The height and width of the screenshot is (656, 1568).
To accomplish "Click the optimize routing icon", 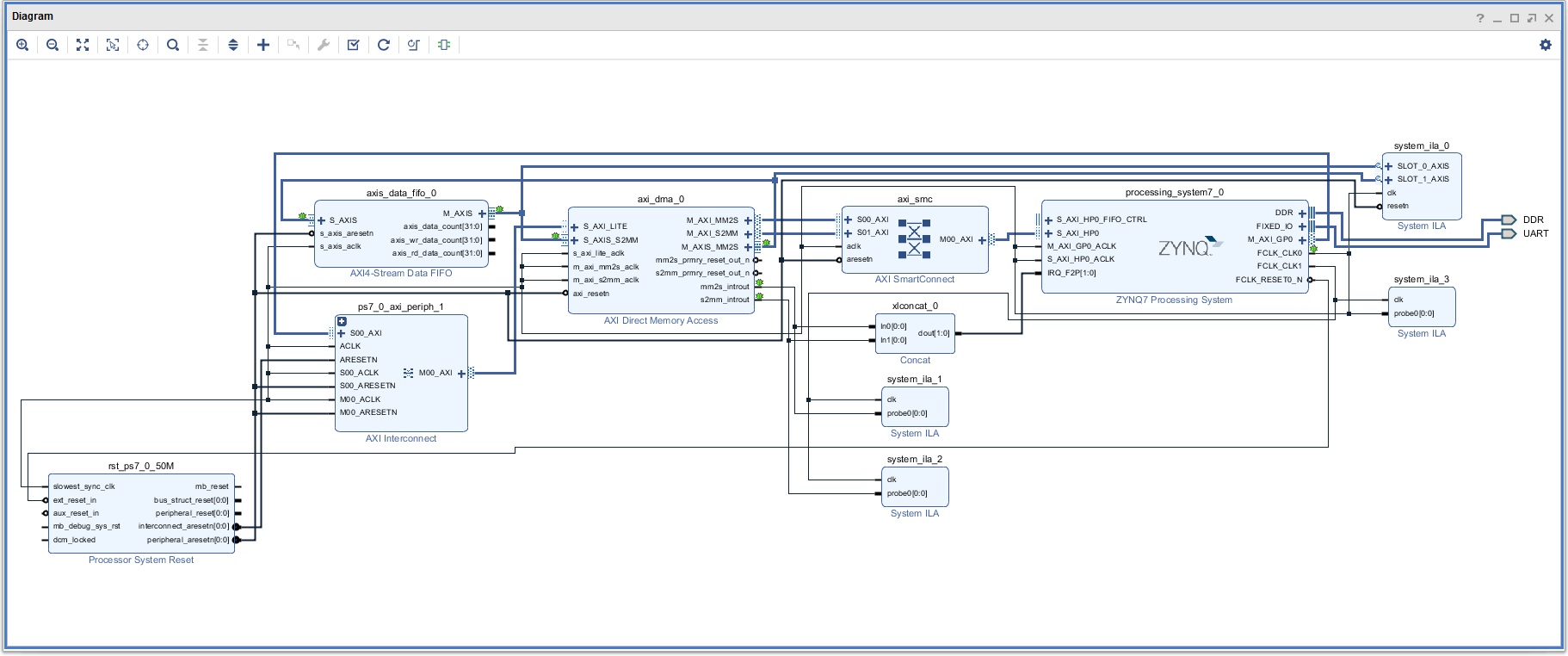I will coord(414,45).
